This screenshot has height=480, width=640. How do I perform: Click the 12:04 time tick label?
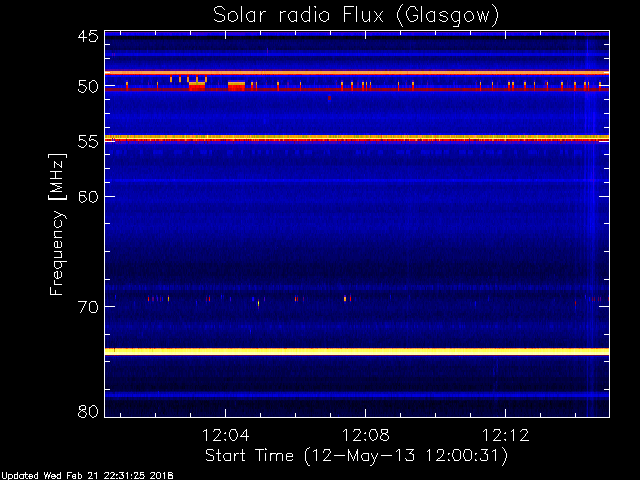(x=226, y=435)
